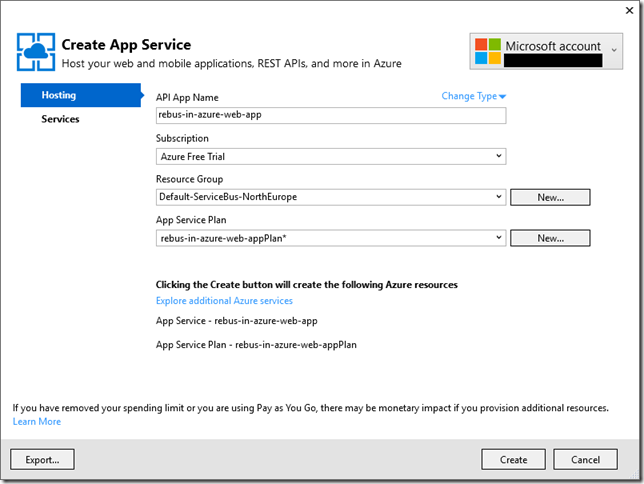Close the Create App Service dialog
The width and height of the screenshot is (644, 484).
[x=629, y=11]
